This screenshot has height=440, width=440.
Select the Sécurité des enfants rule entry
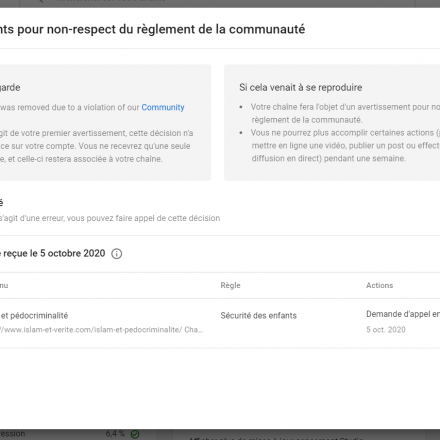tap(258, 315)
